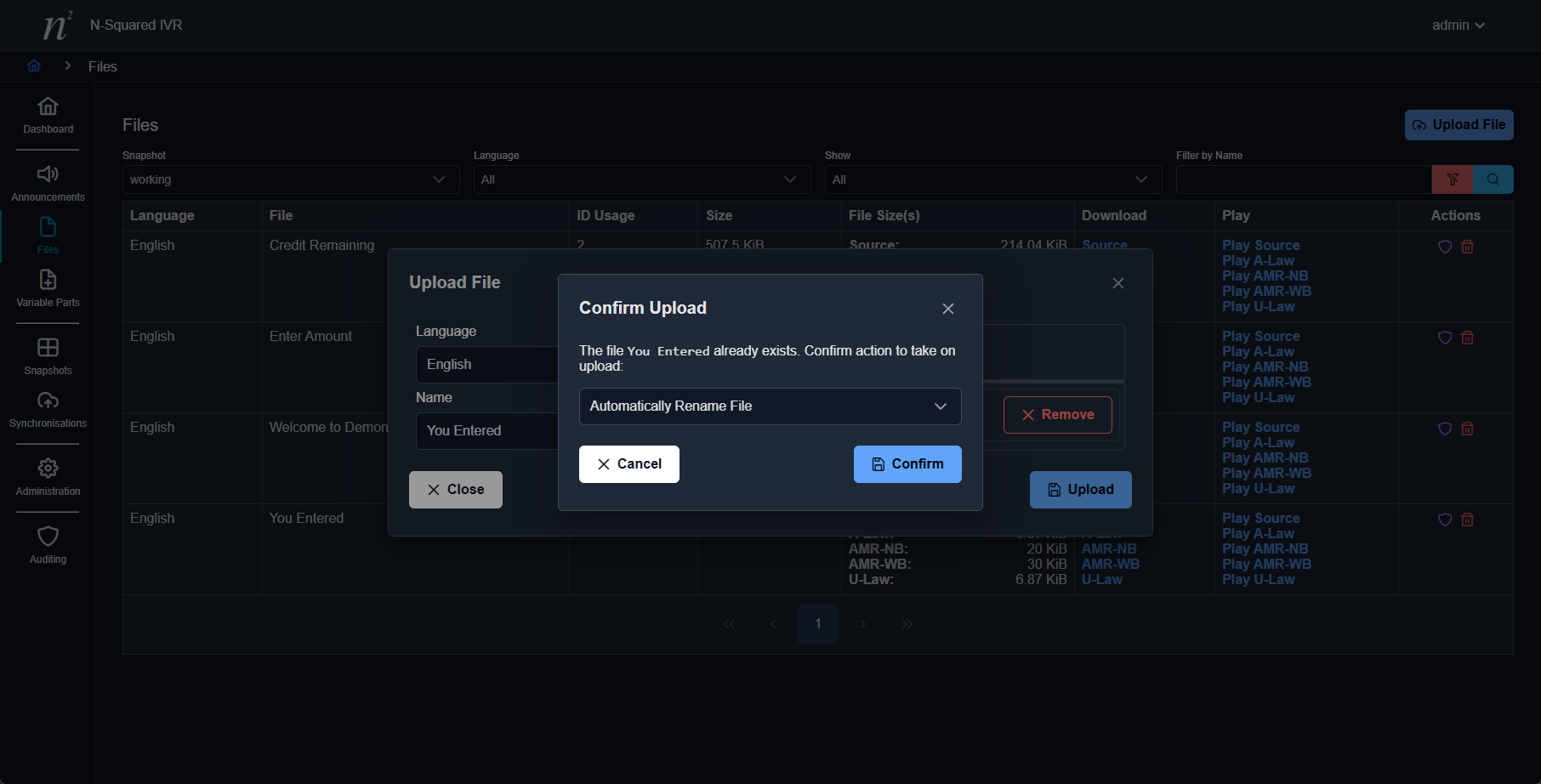Click the Filter by Name field
Image resolution: width=1541 pixels, height=784 pixels.
[1303, 179]
